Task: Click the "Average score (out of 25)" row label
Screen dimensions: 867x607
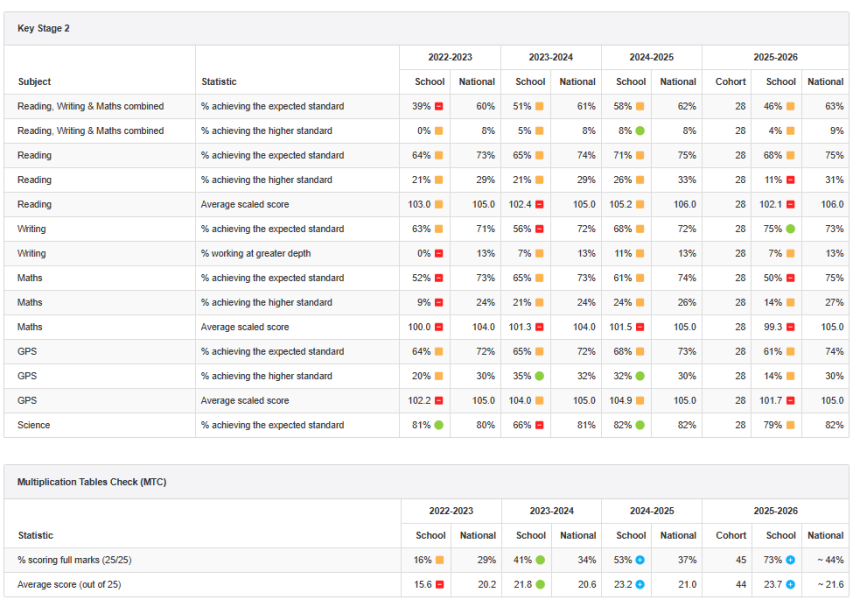Action: pyautogui.click(x=69, y=584)
